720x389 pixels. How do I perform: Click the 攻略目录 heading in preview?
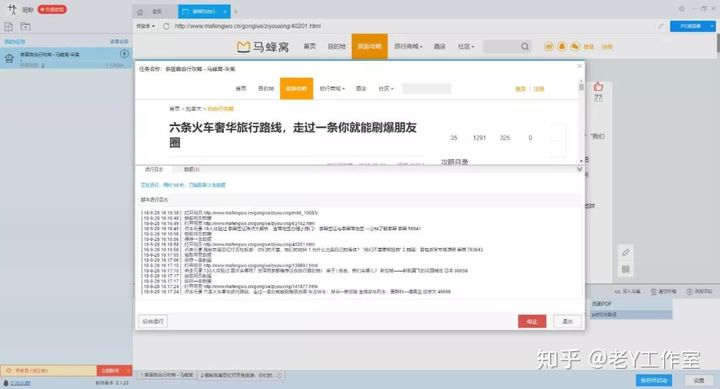455,162
